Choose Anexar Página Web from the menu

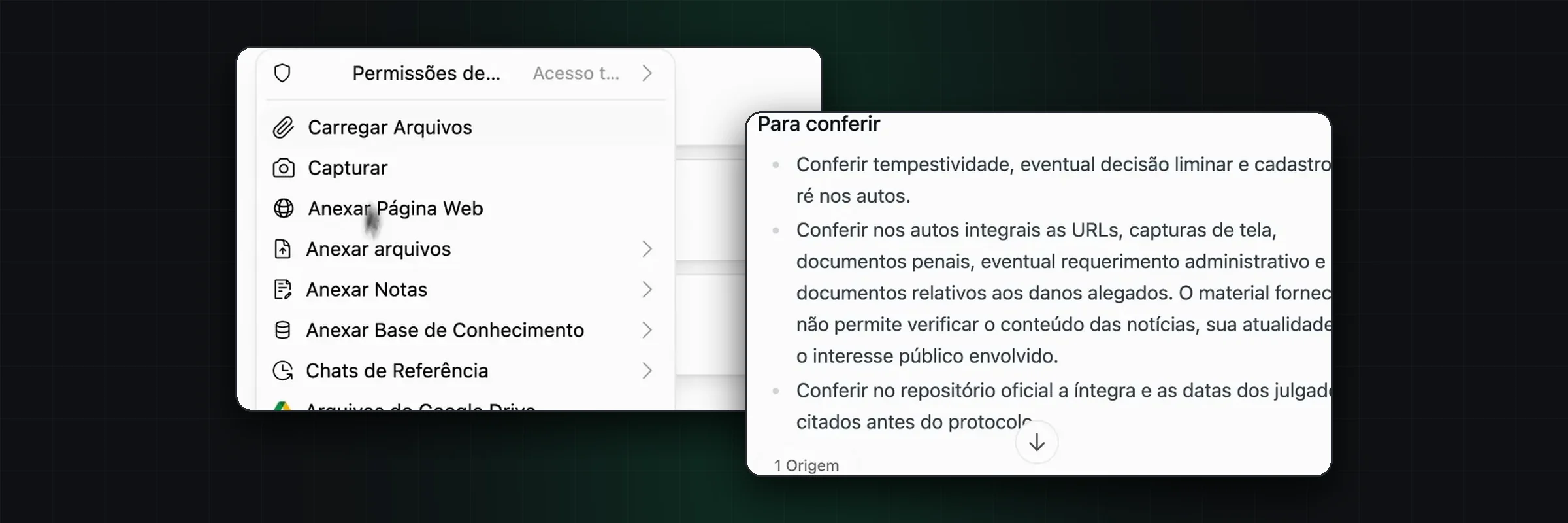465,209
